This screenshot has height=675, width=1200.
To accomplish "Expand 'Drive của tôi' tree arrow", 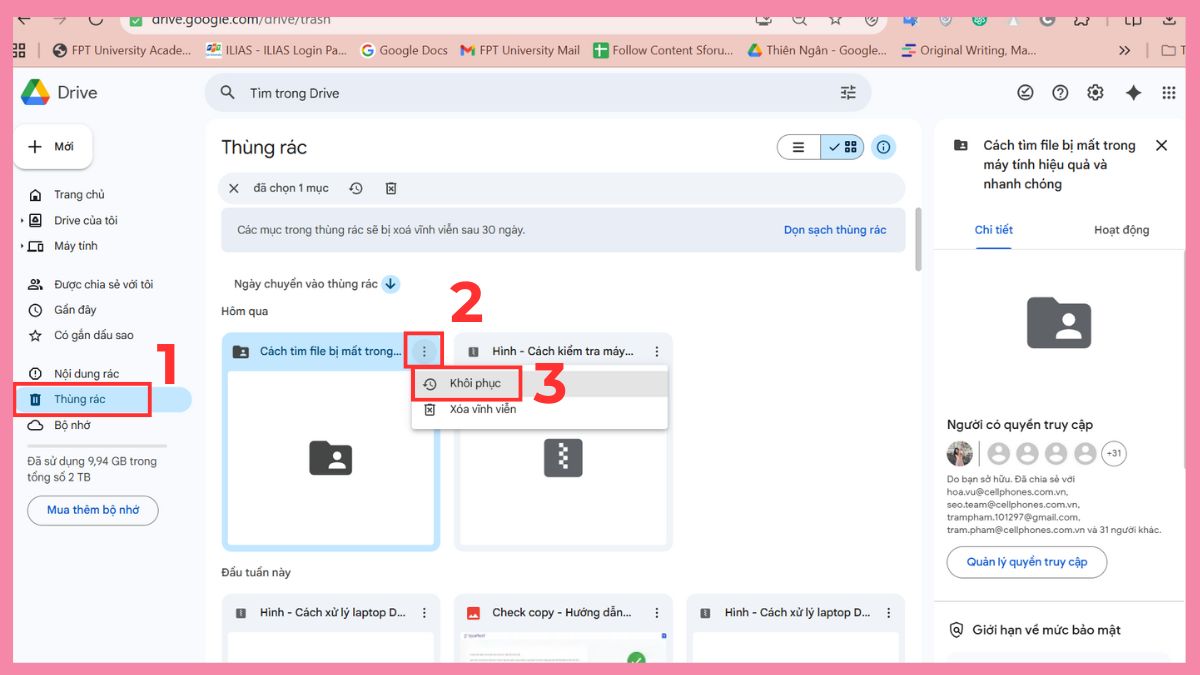I will point(22,220).
